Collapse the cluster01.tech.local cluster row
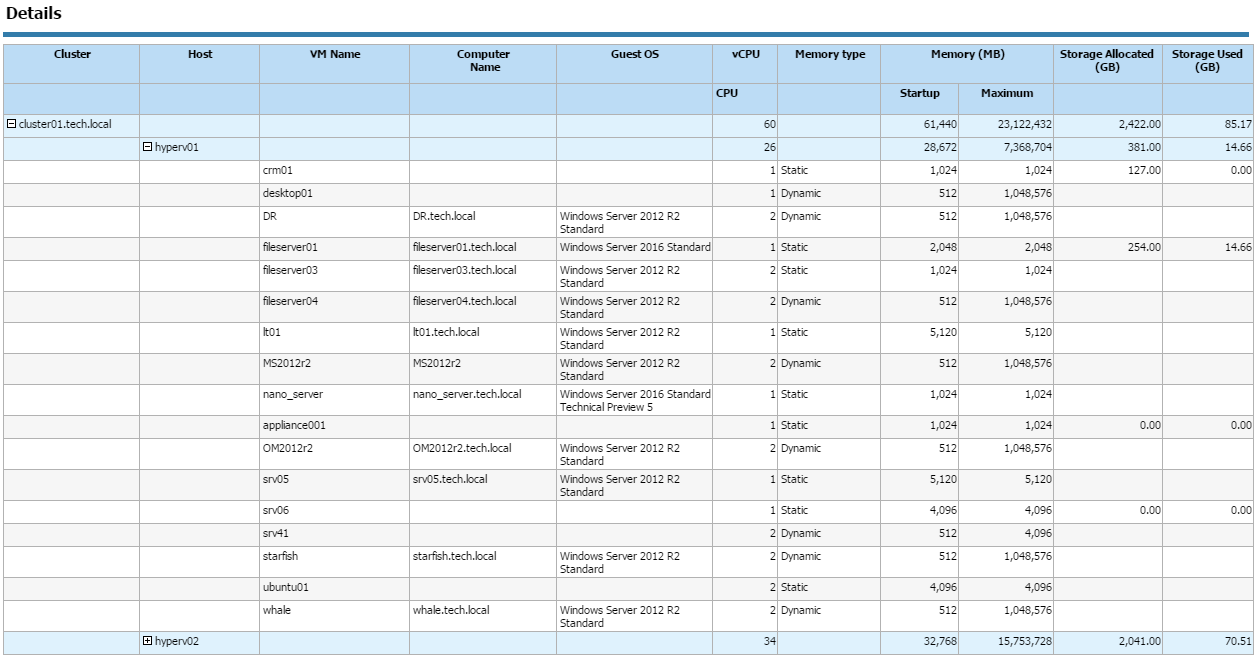 (x=12, y=124)
